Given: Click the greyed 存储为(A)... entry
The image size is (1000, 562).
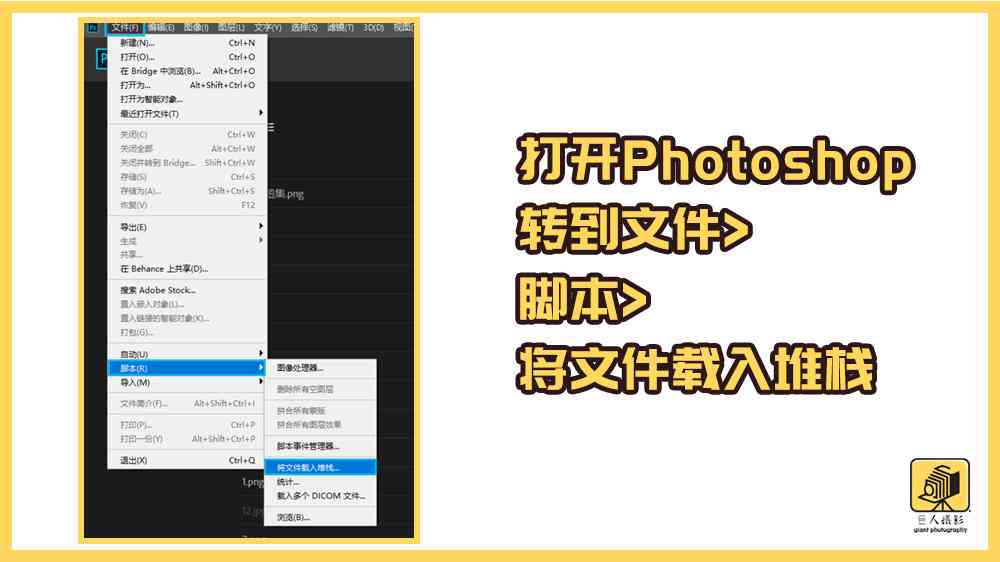Looking at the screenshot, I should 188,191.
